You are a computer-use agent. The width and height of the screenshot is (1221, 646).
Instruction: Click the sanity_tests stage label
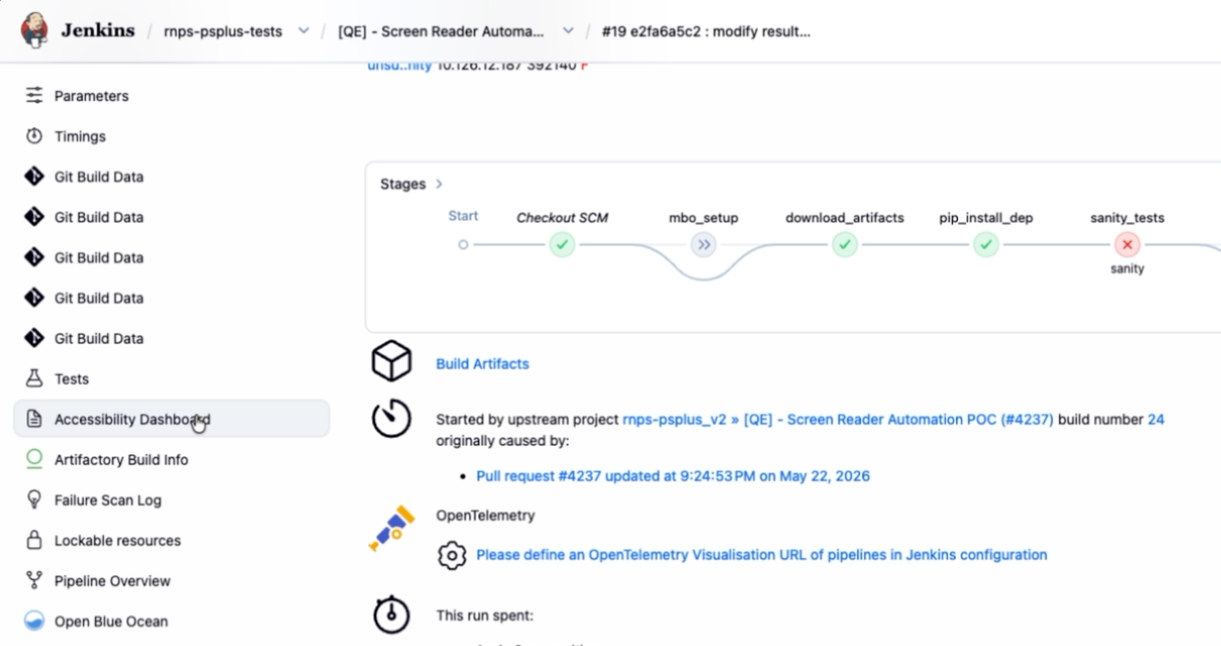pos(1127,217)
